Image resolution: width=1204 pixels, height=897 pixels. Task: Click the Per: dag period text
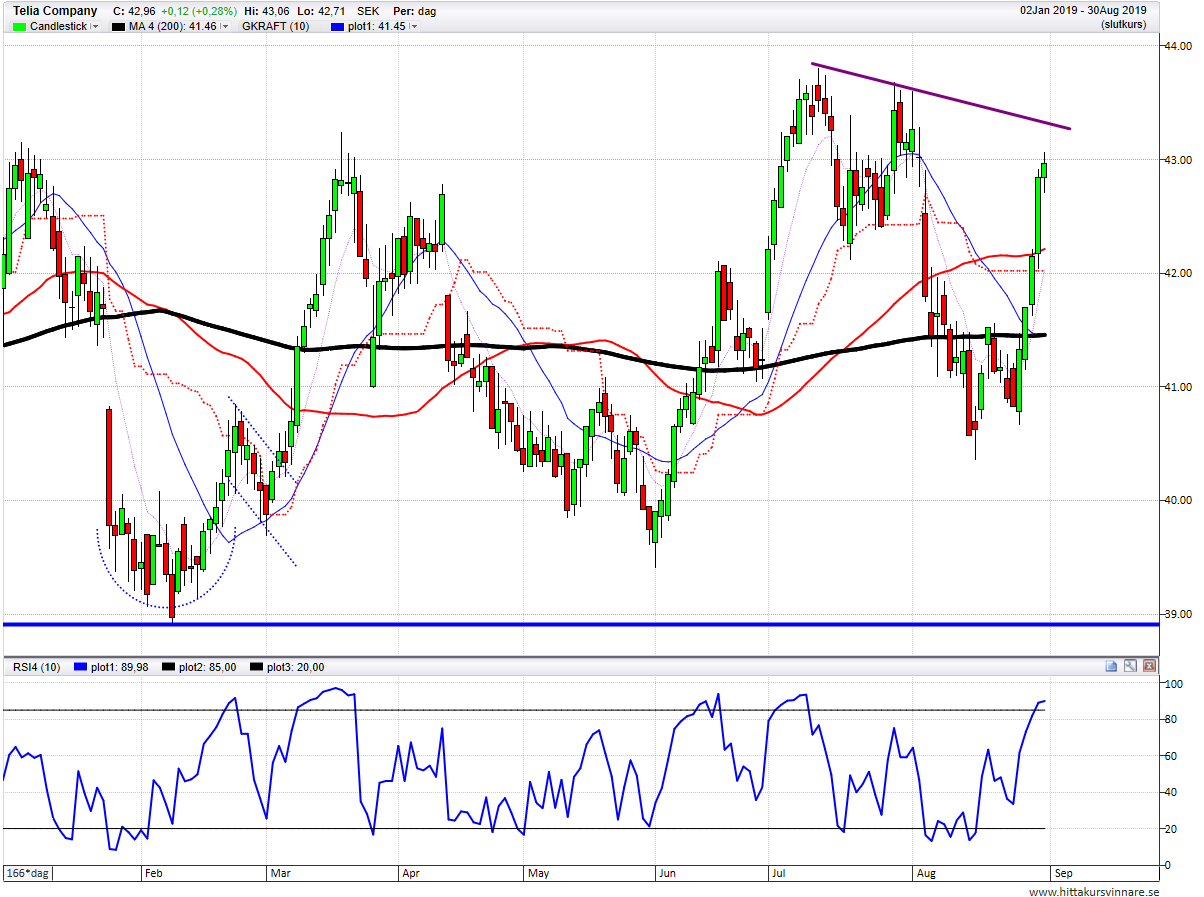pos(415,11)
